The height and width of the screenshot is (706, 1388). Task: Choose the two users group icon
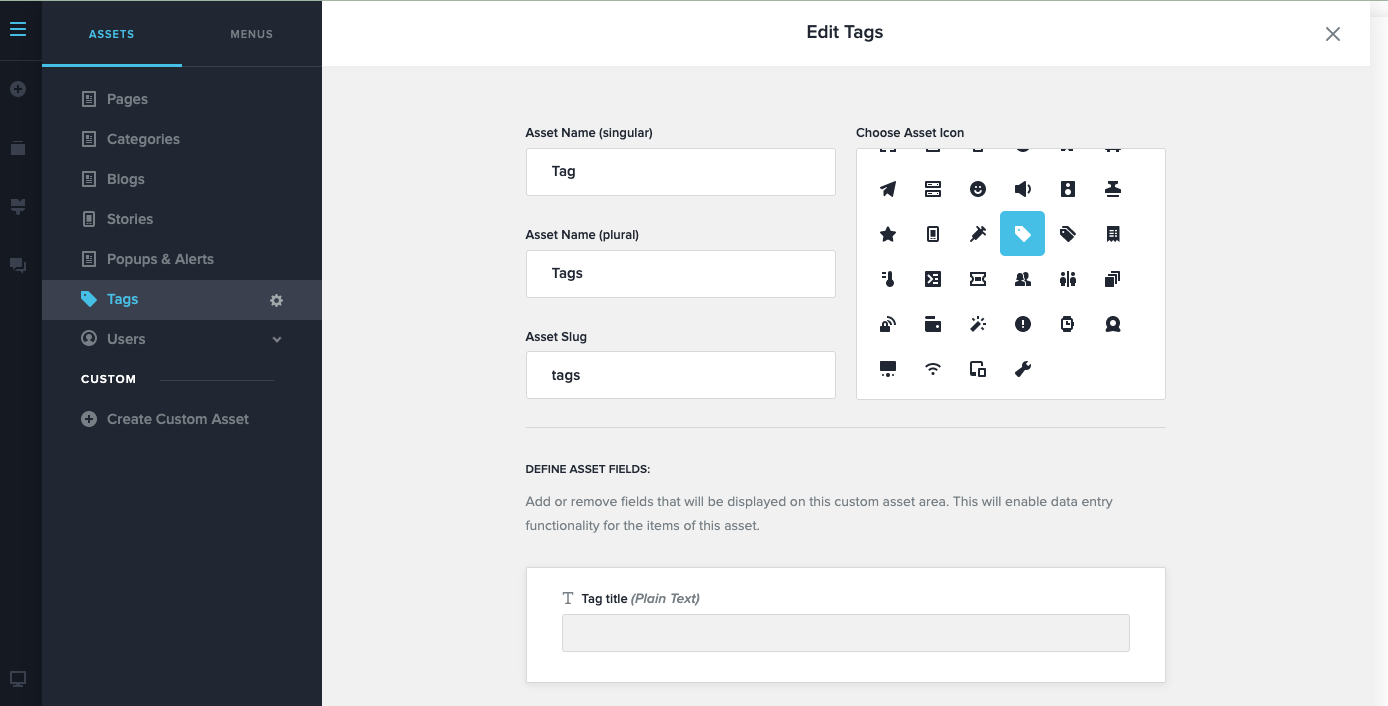pos(1023,279)
